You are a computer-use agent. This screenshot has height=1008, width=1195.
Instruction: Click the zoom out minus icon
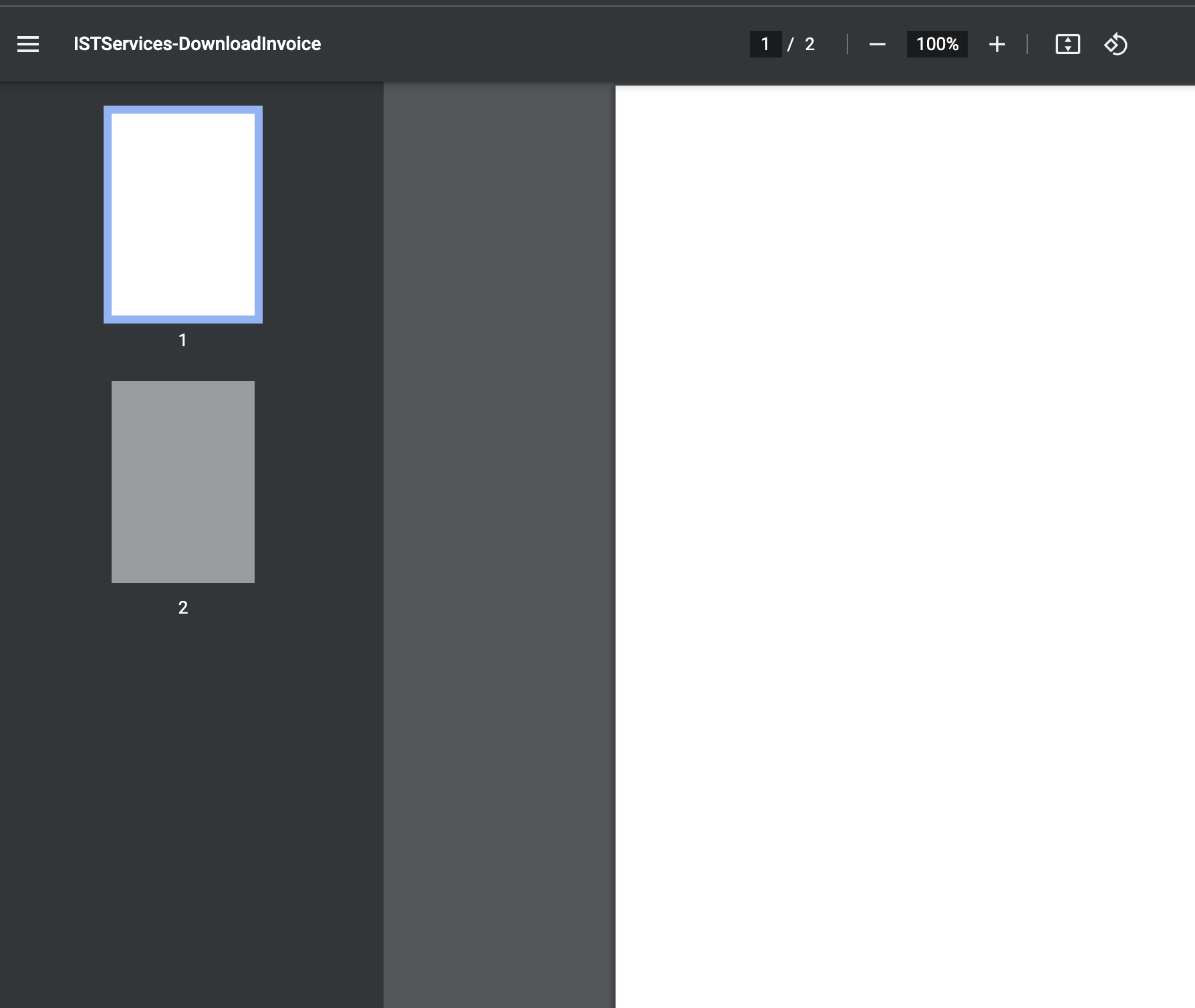coord(877,44)
